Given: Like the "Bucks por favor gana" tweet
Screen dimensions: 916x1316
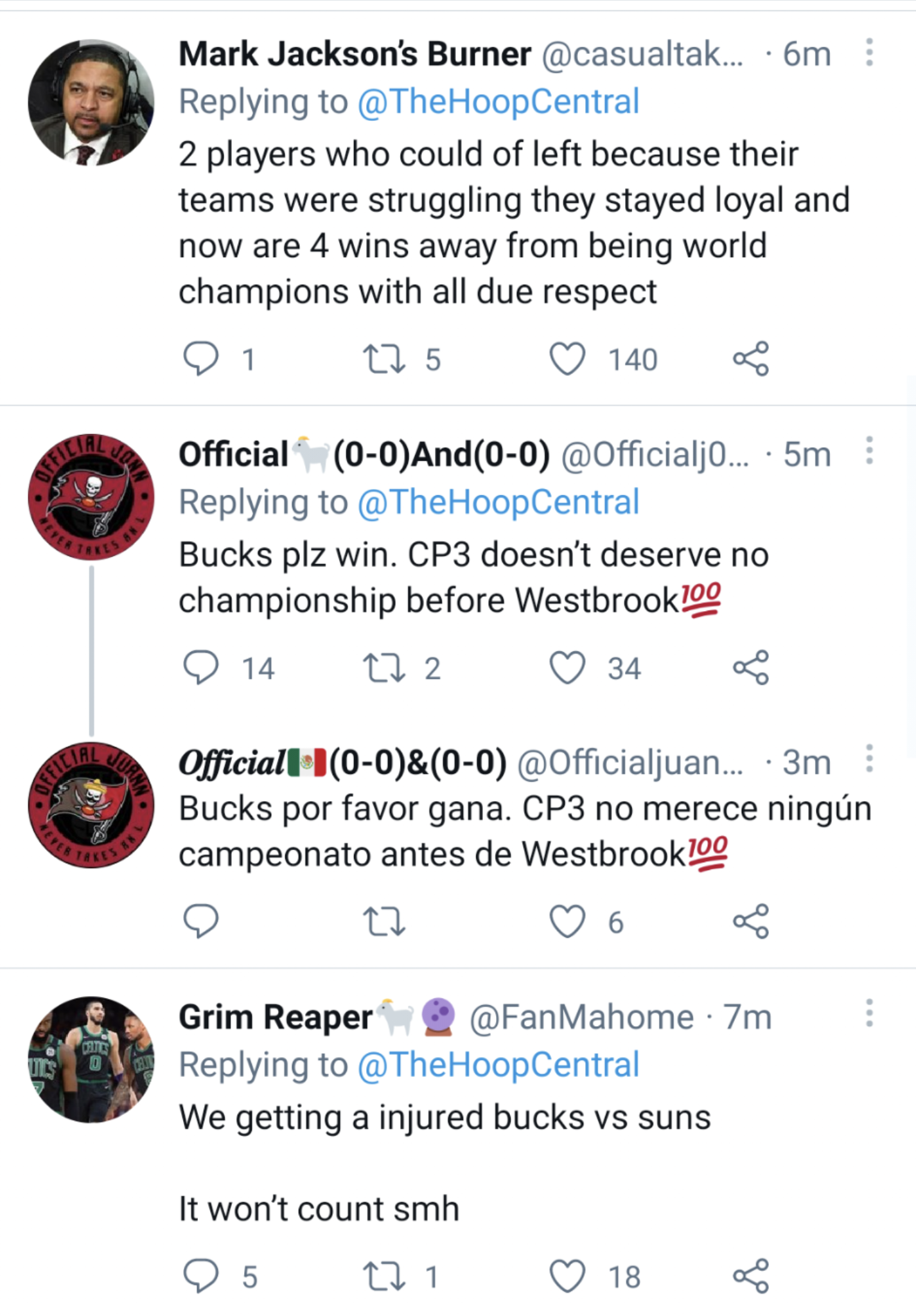Looking at the screenshot, I should coord(568,921).
